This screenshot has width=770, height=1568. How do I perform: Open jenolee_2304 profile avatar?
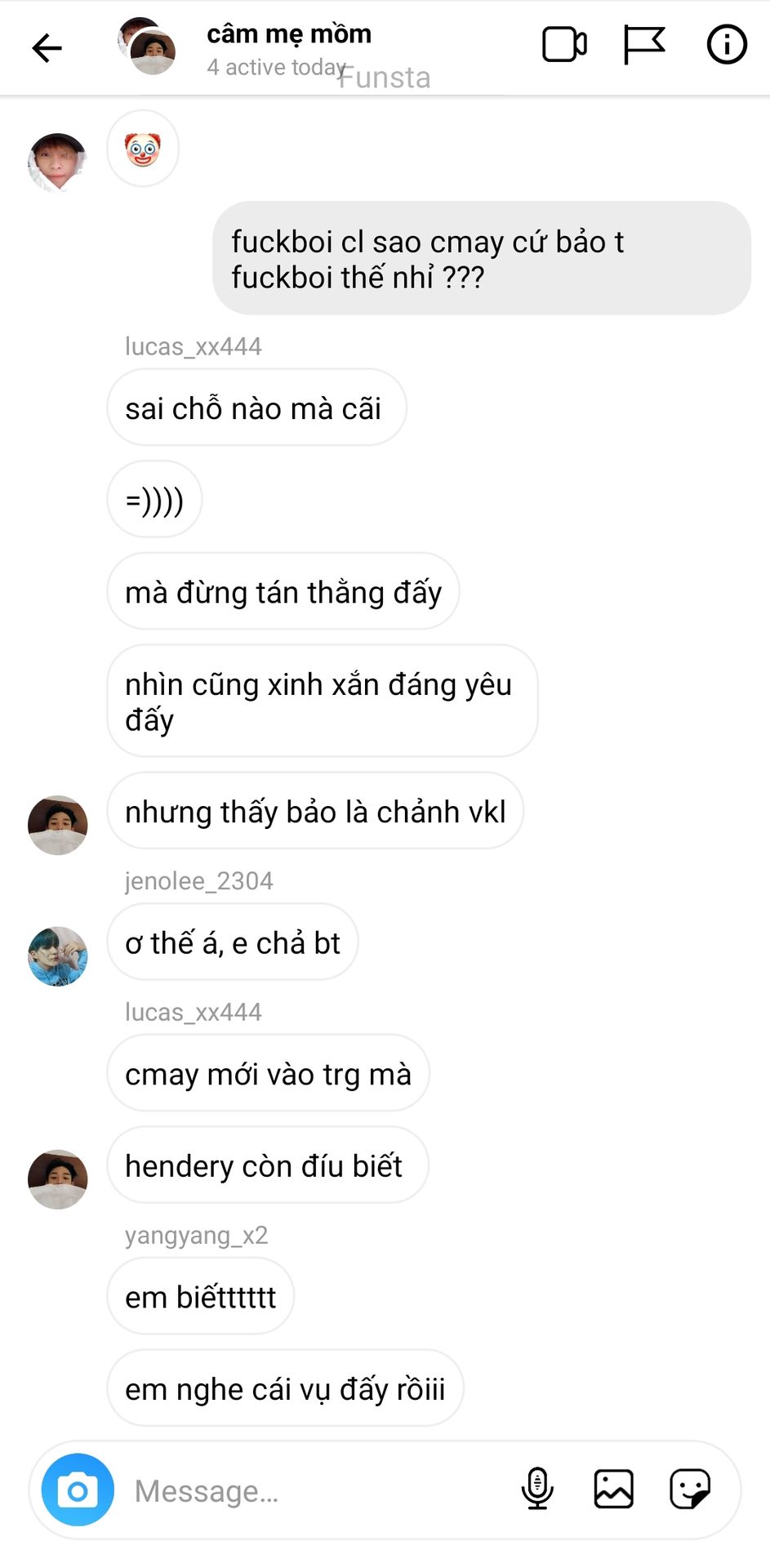pyautogui.click(x=57, y=956)
